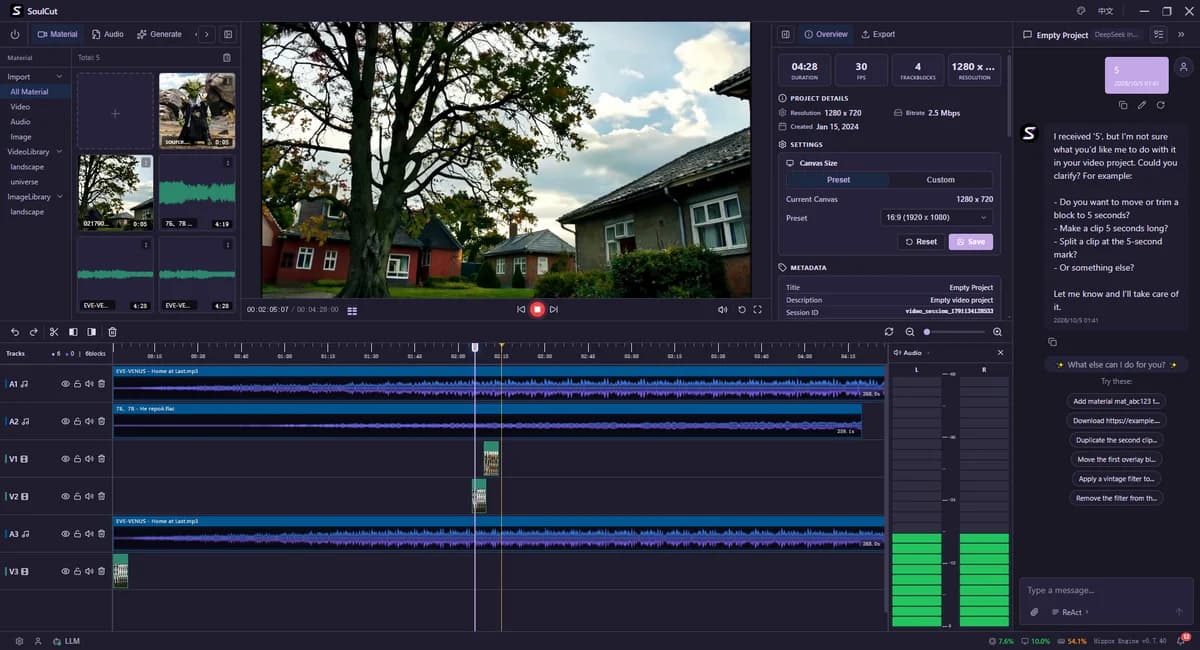Select the Custom canvas size option
This screenshot has height=650, width=1200.
pyautogui.click(x=940, y=180)
